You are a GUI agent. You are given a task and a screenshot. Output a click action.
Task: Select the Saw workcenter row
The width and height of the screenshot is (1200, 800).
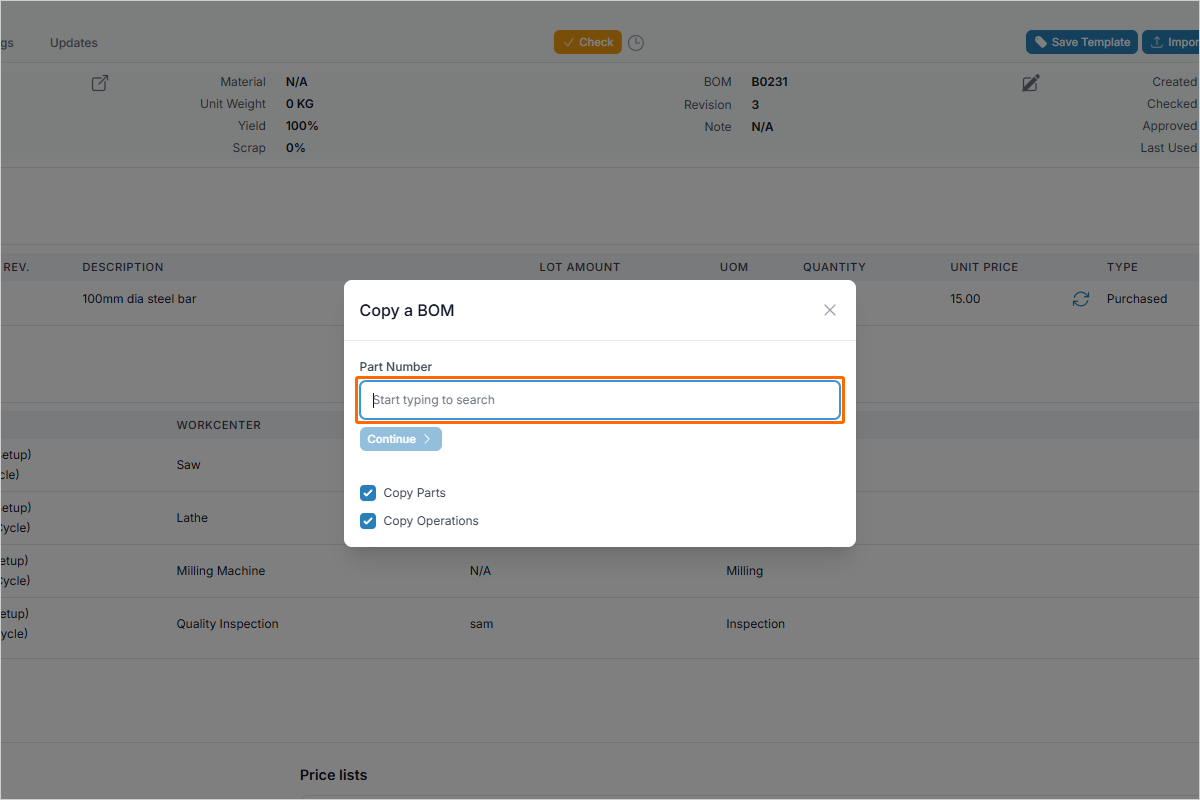[x=188, y=465]
